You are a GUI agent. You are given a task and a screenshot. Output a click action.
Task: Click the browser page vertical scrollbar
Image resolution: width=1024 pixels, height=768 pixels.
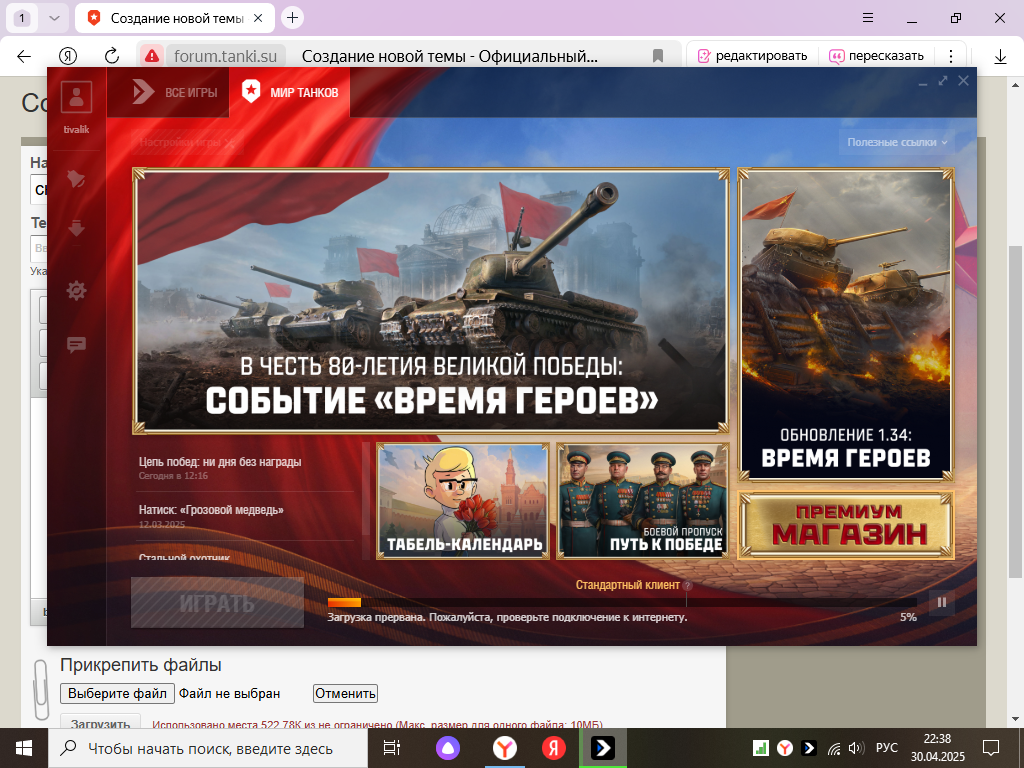(x=1015, y=411)
